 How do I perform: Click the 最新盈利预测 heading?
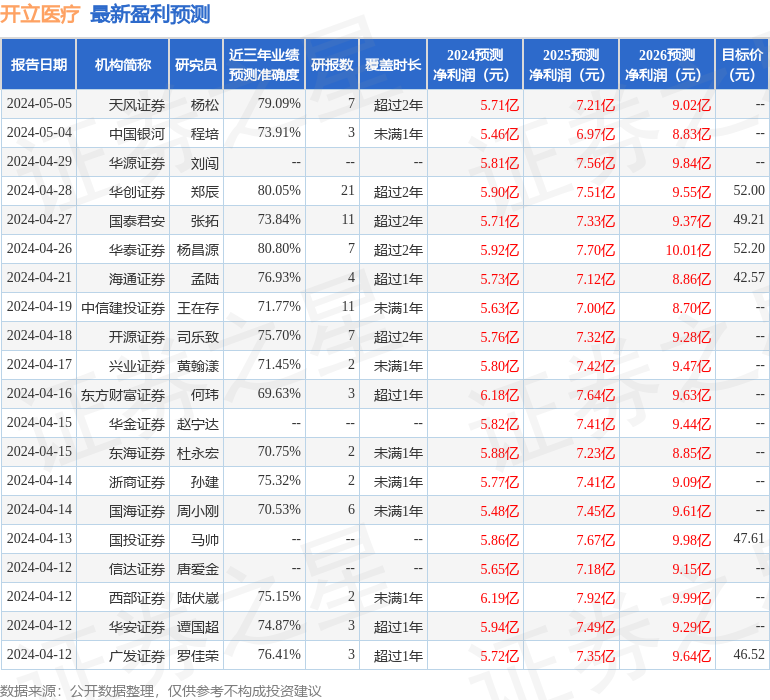150,14
